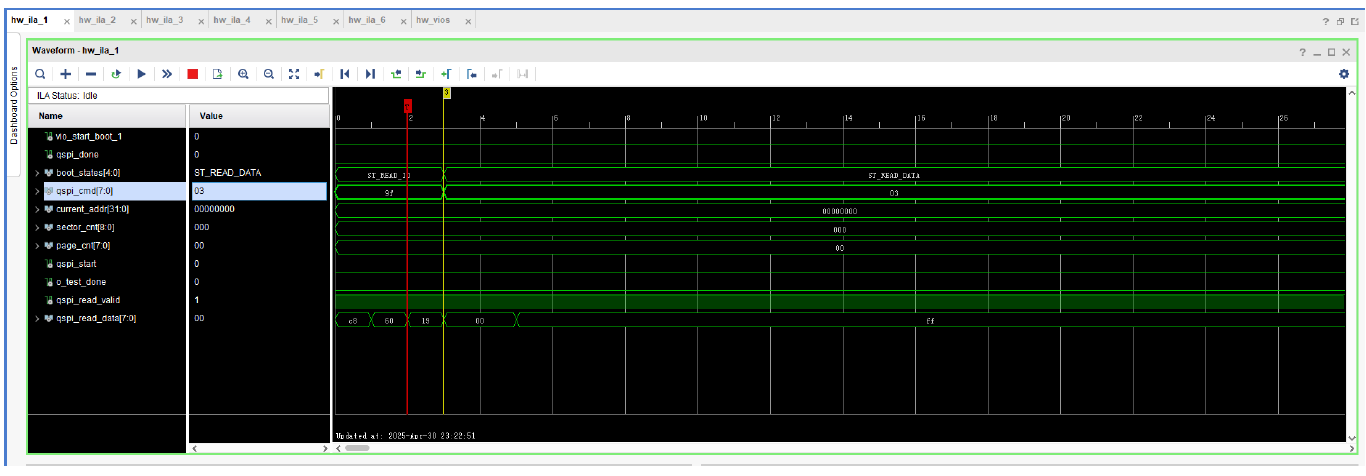1366x476 pixels.
Task: Close the hw_ila_3 tab
Action: point(200,21)
